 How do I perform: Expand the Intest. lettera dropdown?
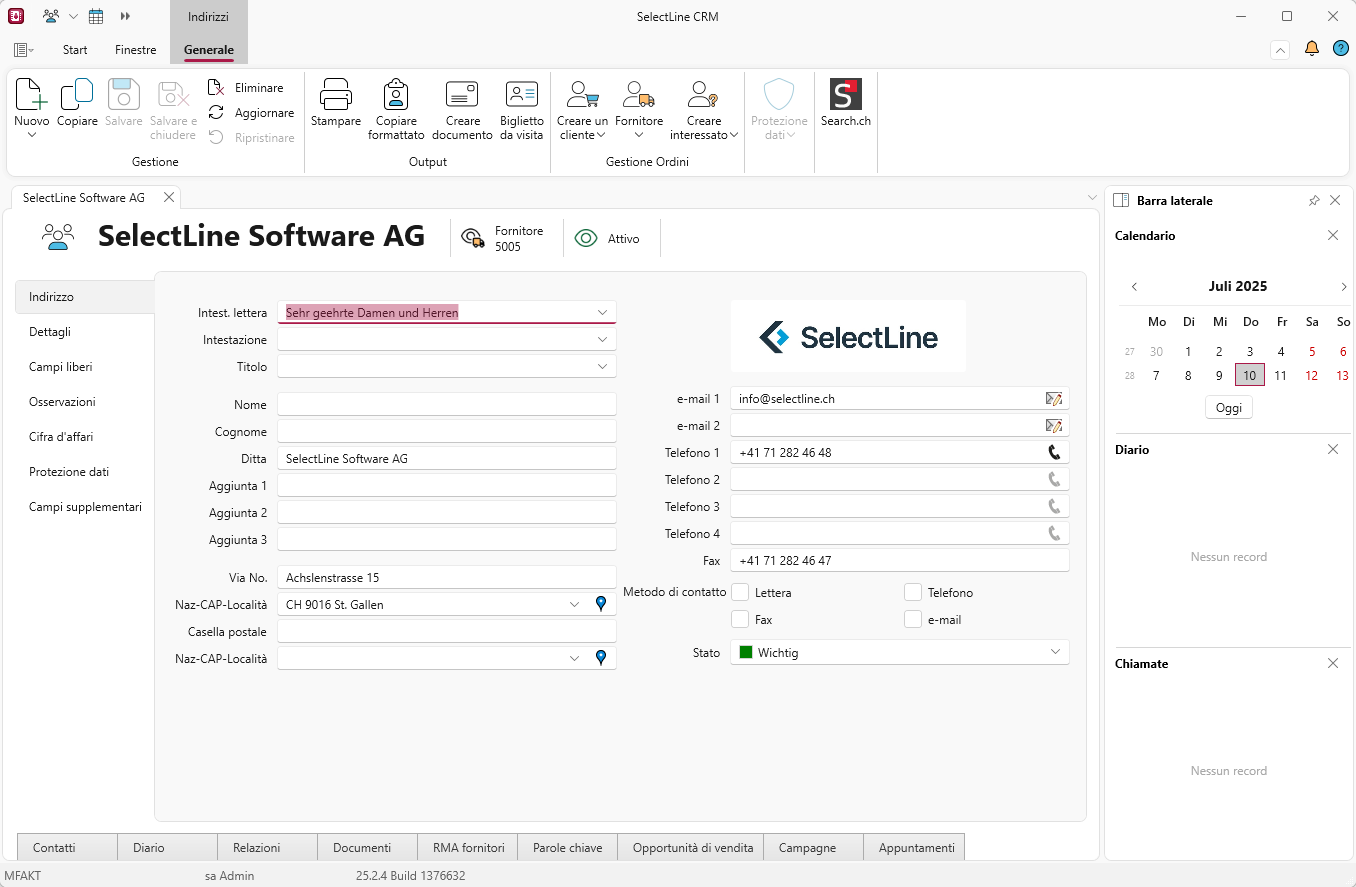[x=602, y=313]
